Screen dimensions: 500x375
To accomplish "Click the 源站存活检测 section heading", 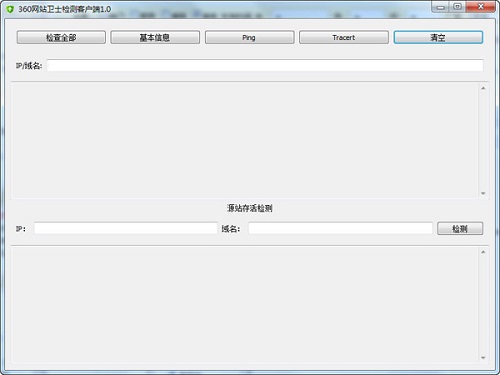I will 250,208.
